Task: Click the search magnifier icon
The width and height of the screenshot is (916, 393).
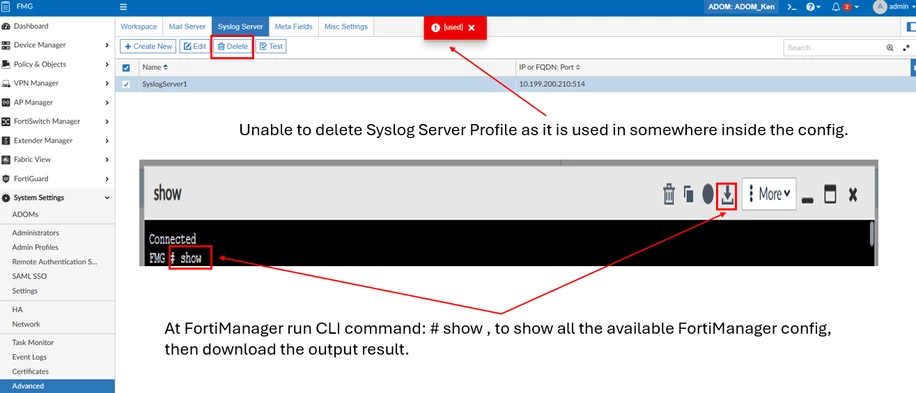Action: click(890, 48)
